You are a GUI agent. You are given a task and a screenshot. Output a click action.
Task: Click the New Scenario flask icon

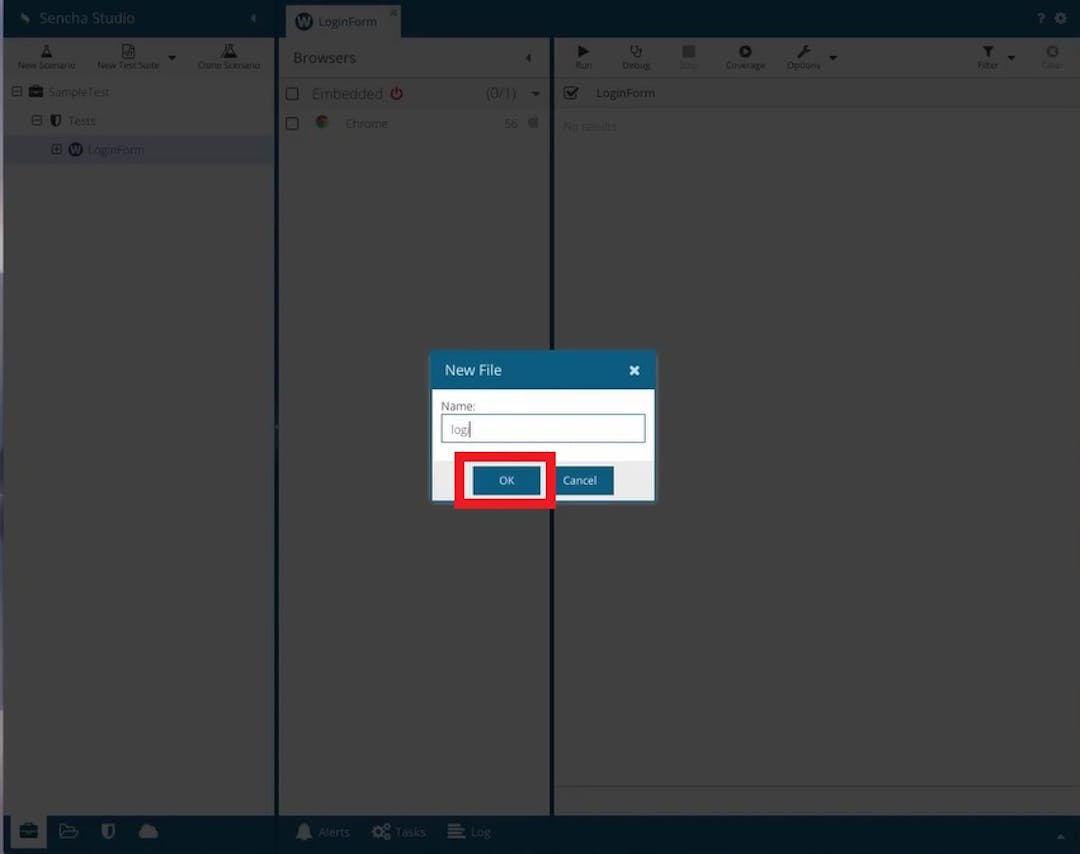46,52
